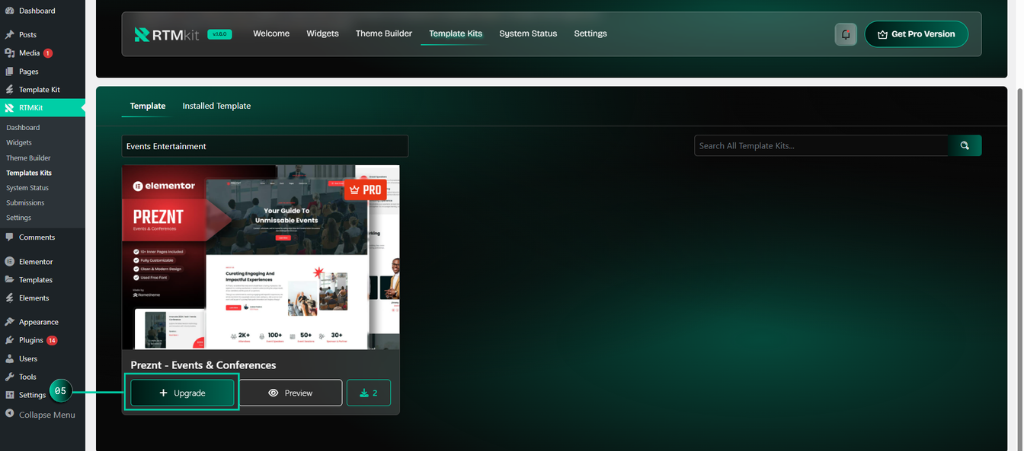
Task: Click the Template Kit bolt icon
Action: coord(9,89)
